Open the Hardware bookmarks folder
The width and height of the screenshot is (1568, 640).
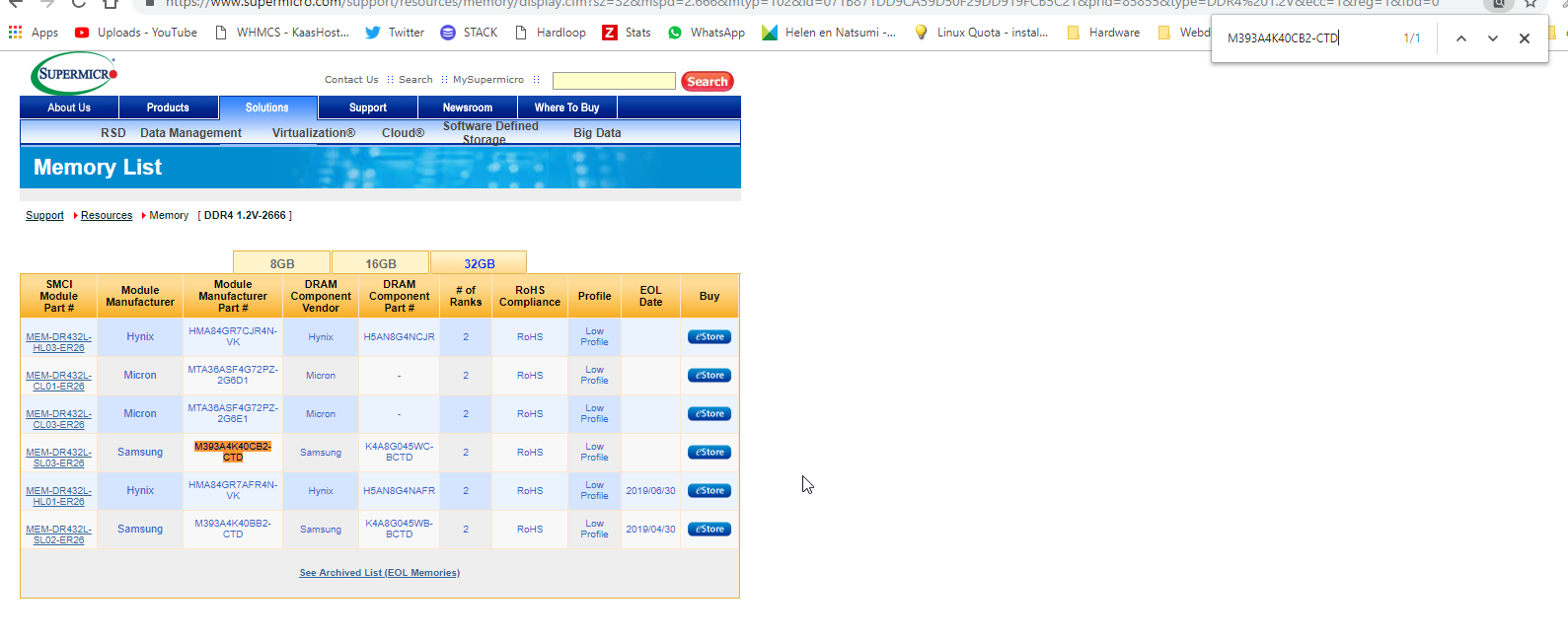[x=1103, y=33]
